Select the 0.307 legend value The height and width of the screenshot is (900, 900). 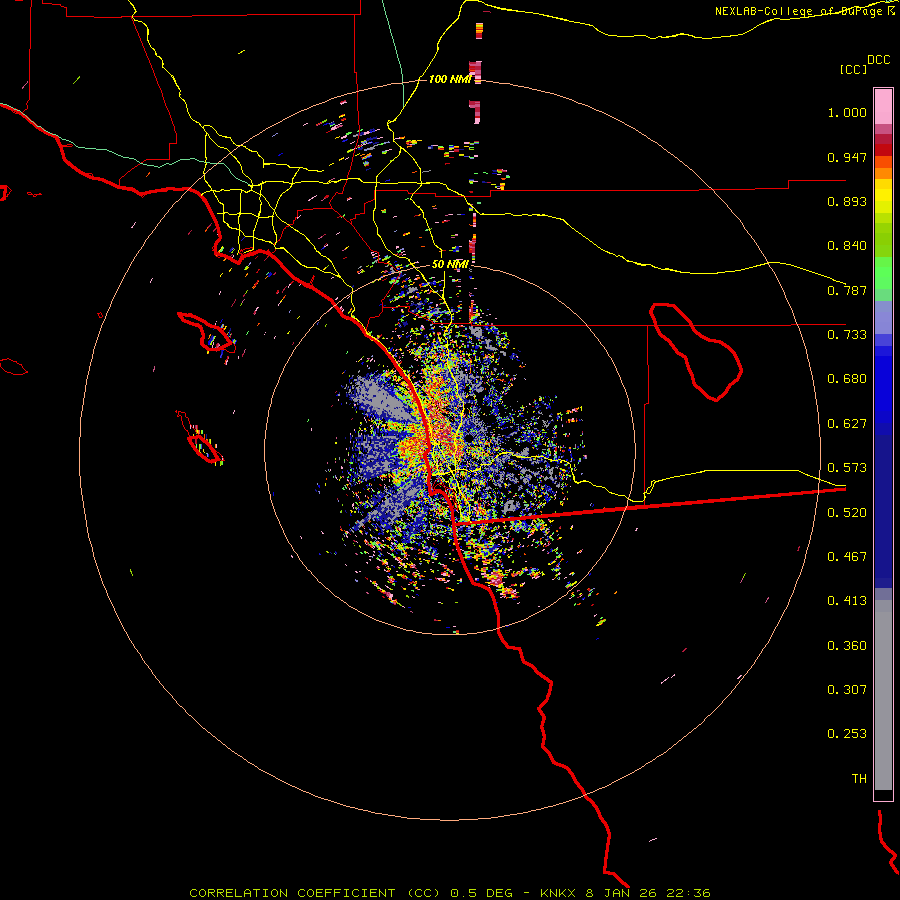(847, 690)
